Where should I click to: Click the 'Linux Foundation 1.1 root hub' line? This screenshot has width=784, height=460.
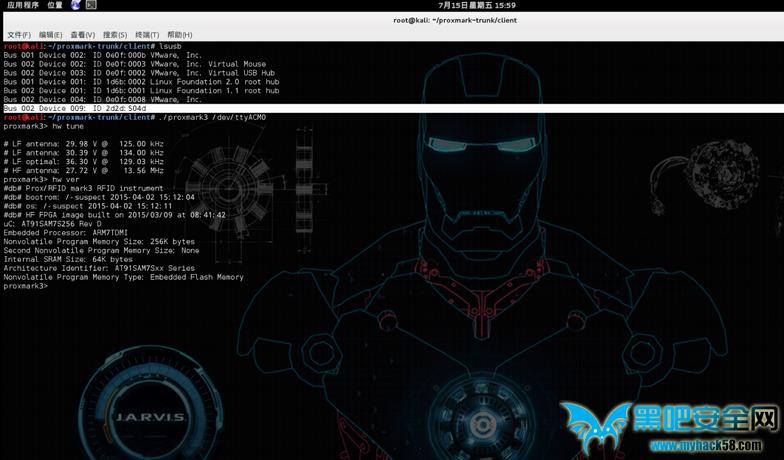click(x=141, y=91)
